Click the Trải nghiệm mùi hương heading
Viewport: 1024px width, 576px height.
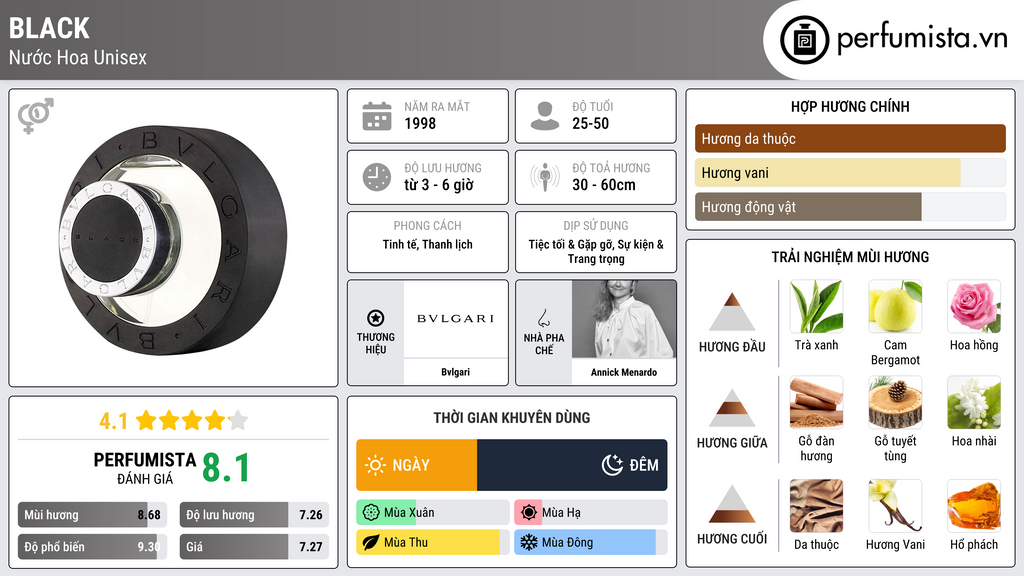click(x=850, y=257)
